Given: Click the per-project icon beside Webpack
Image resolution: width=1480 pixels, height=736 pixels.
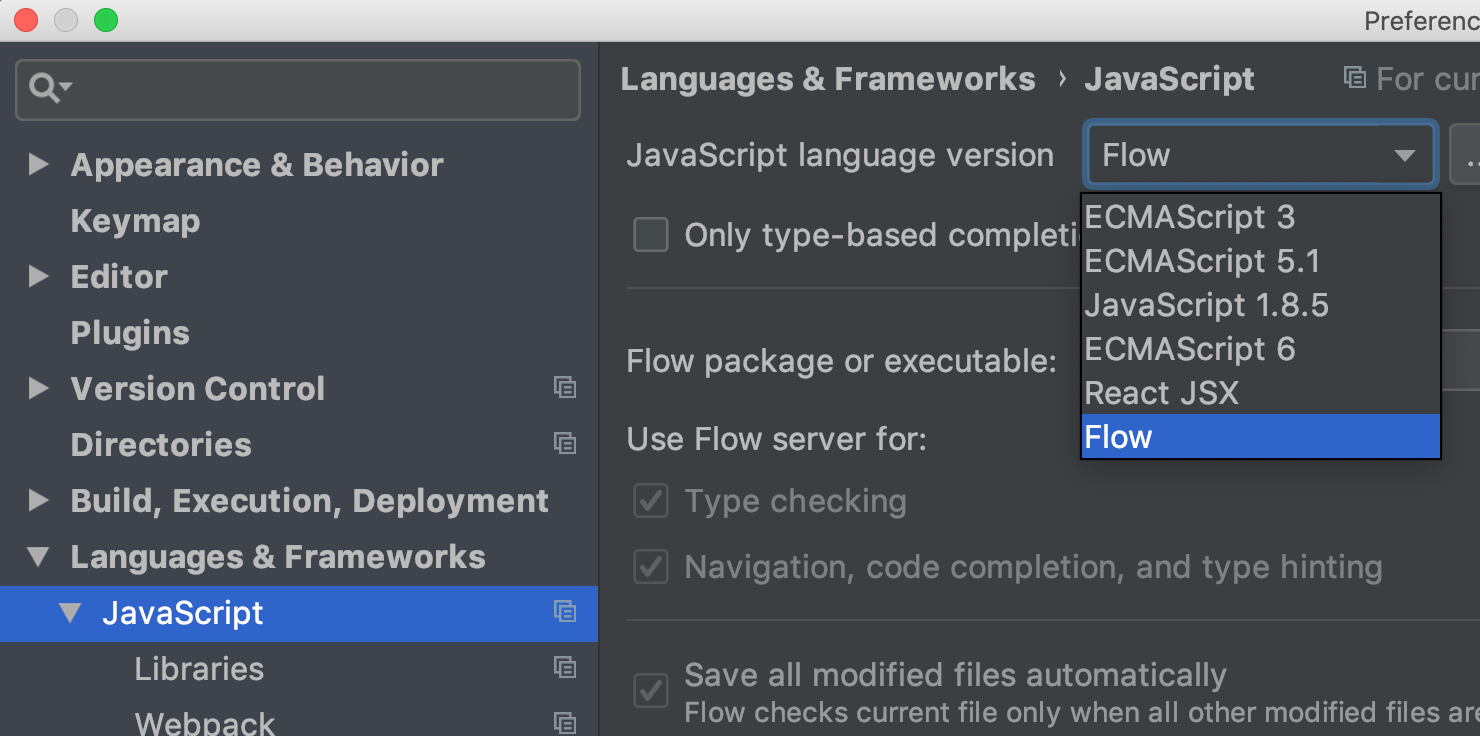Looking at the screenshot, I should (565, 722).
